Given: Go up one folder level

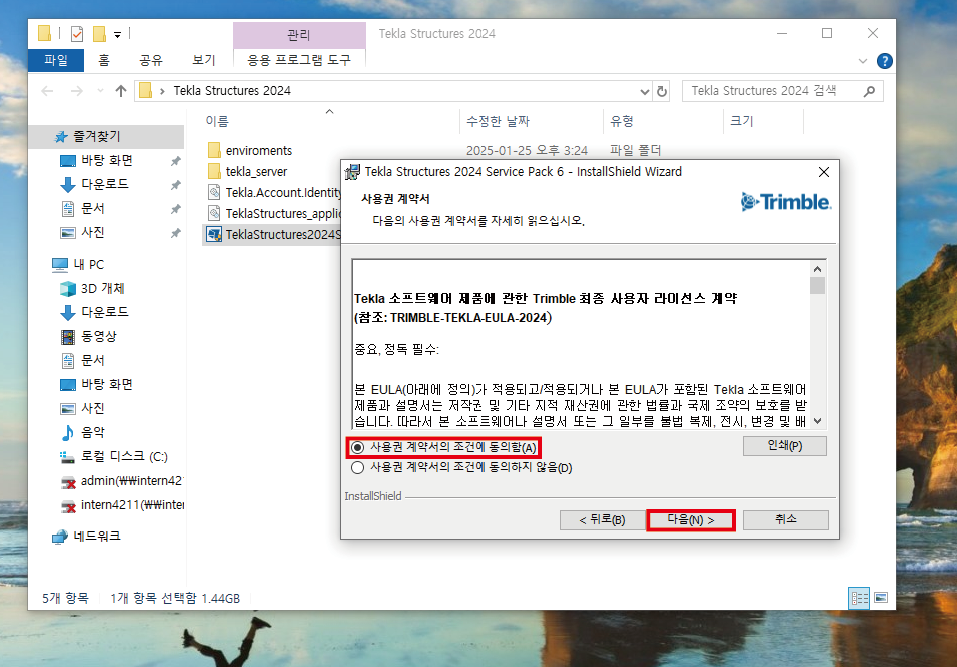Looking at the screenshot, I should pyautogui.click(x=121, y=92).
